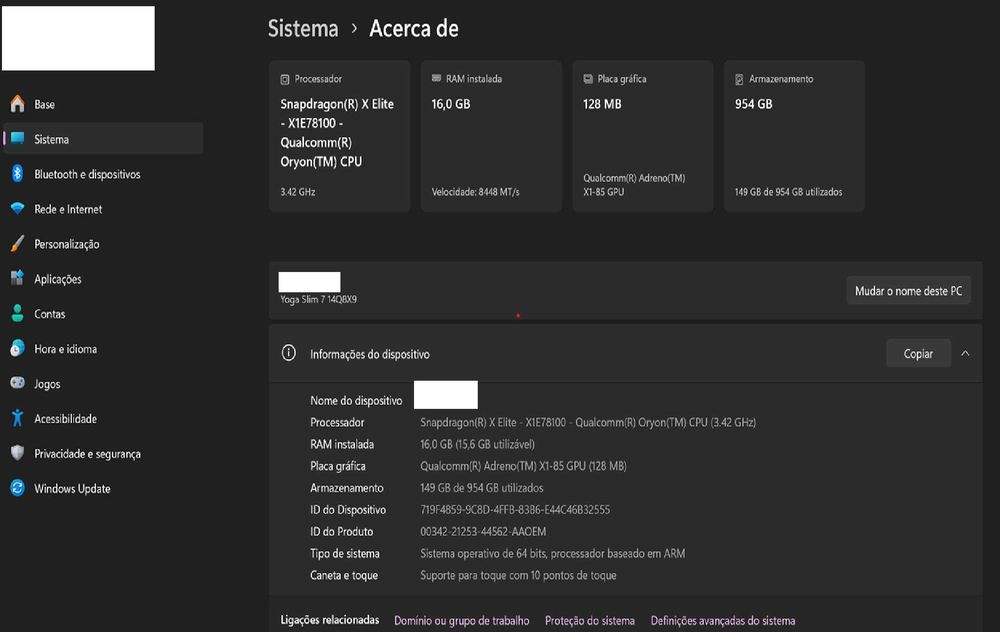Click the Yoga Slim 7 14Q8X9 model text
1000x632 pixels.
pyautogui.click(x=318, y=299)
